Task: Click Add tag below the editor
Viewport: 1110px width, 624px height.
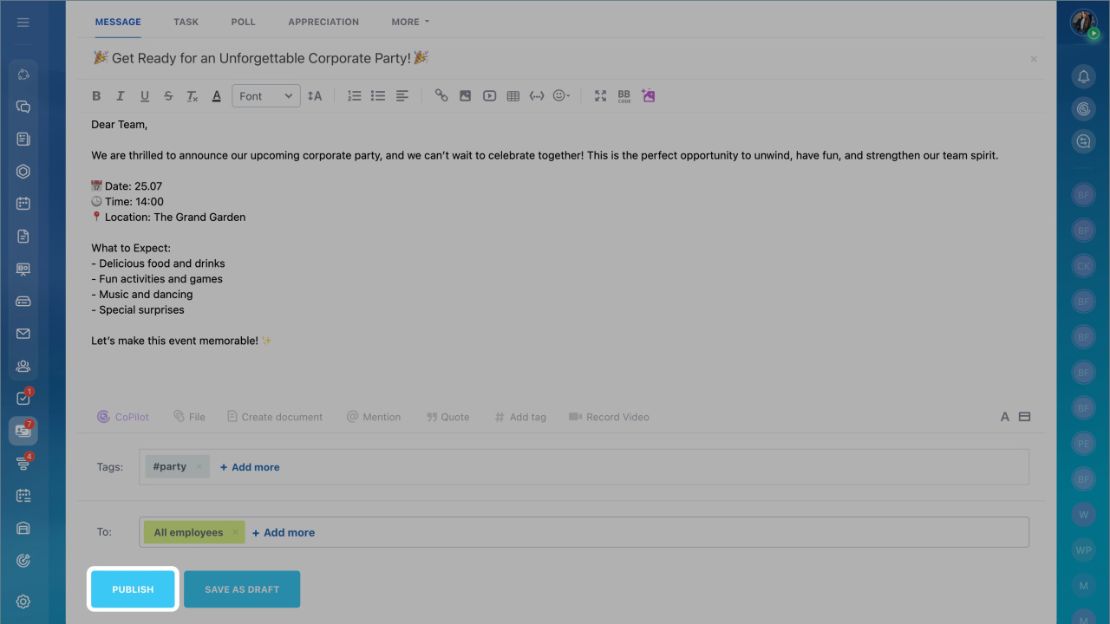Action: click(520, 417)
